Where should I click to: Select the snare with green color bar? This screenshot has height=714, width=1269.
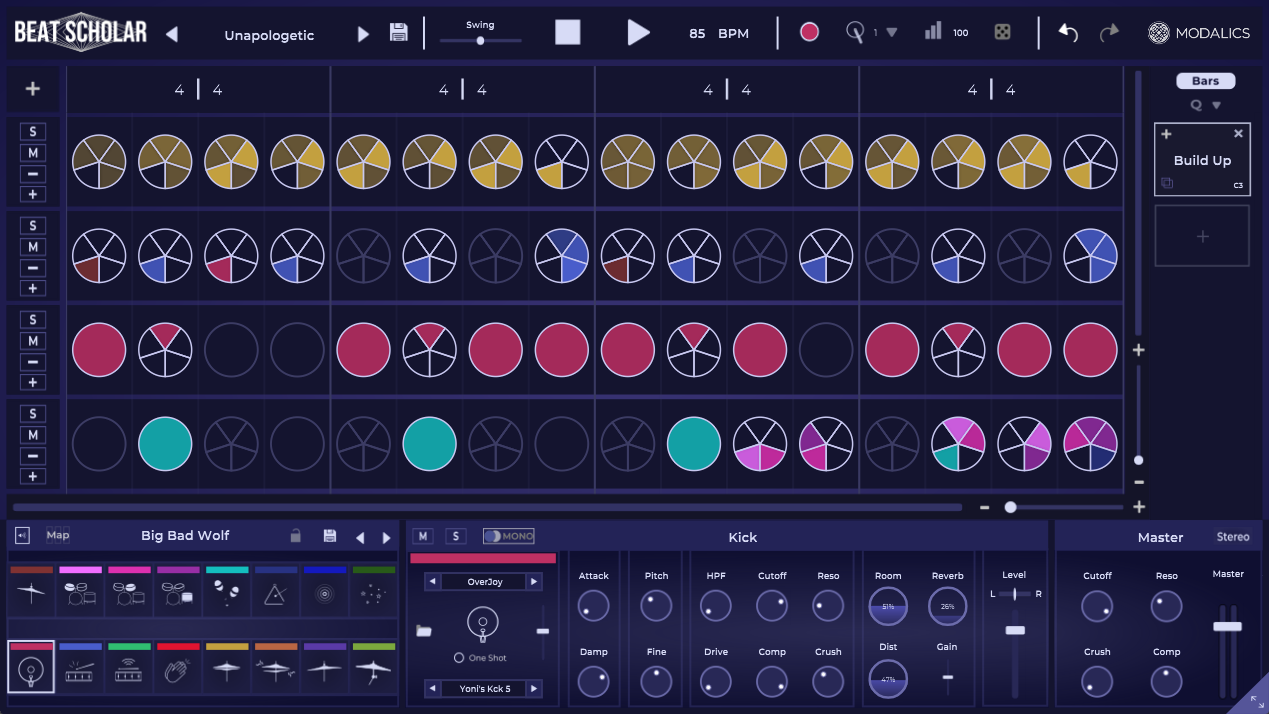coord(128,668)
